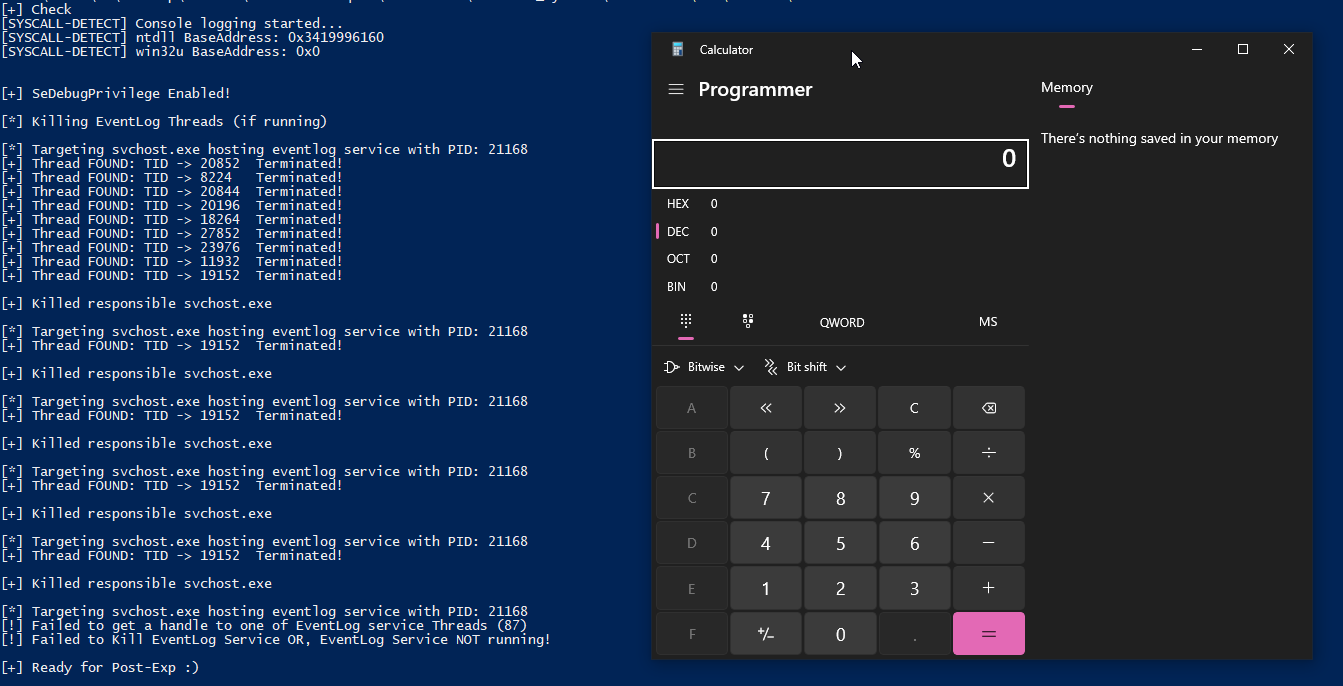
Task: Click the number 2 key
Action: click(840, 588)
